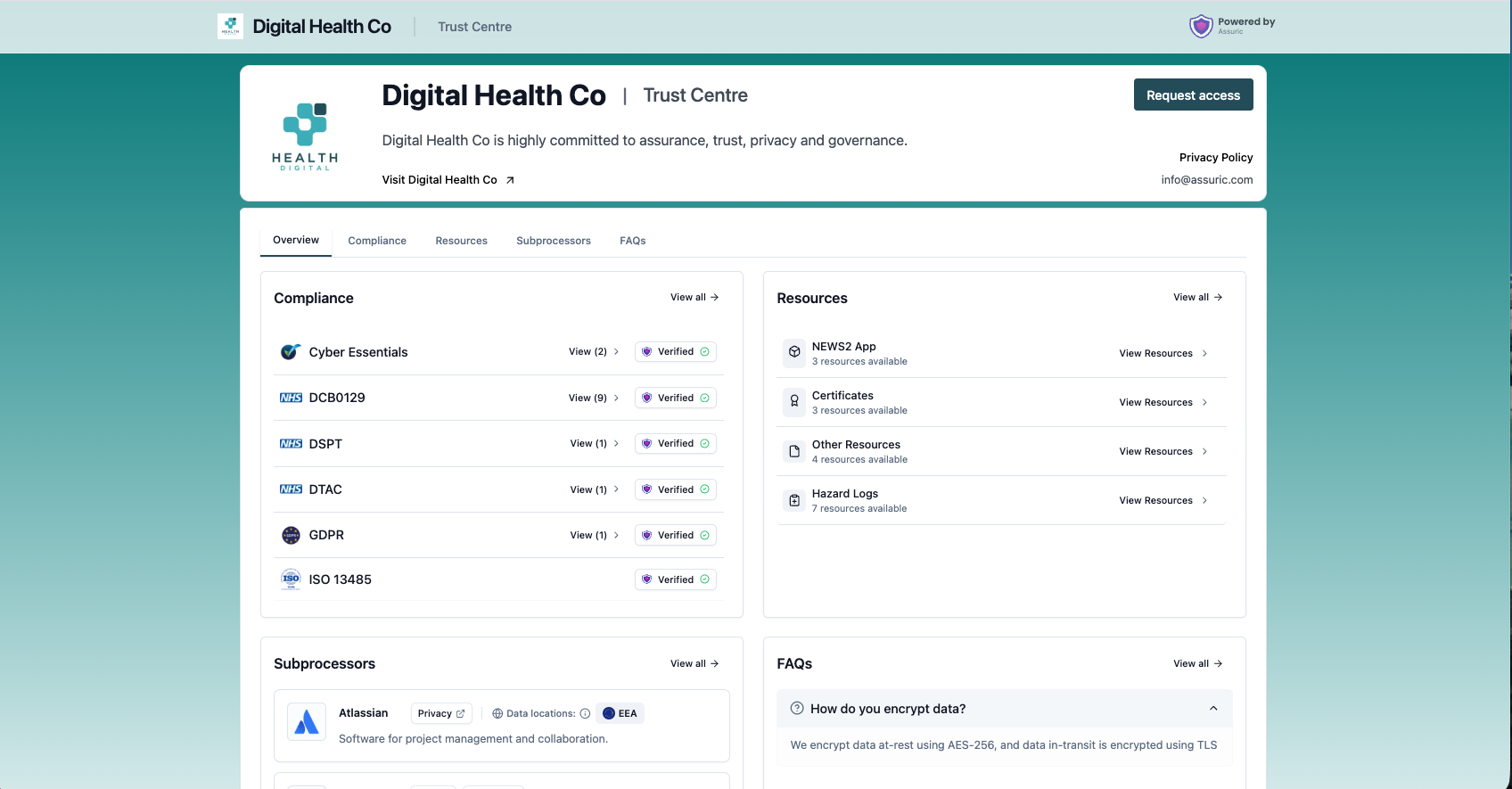
Task: Expand View (2) for Cyber Essentials
Action: (x=594, y=351)
